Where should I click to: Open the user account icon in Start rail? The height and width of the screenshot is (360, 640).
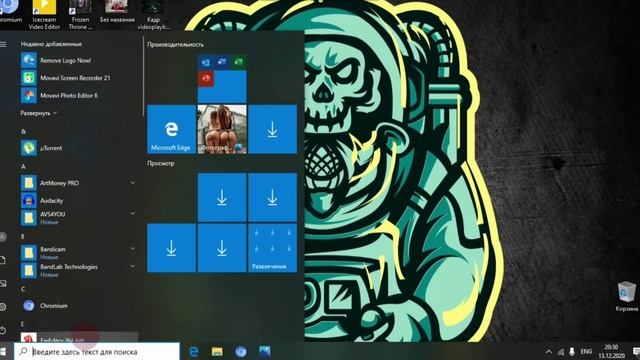pos(3,237)
